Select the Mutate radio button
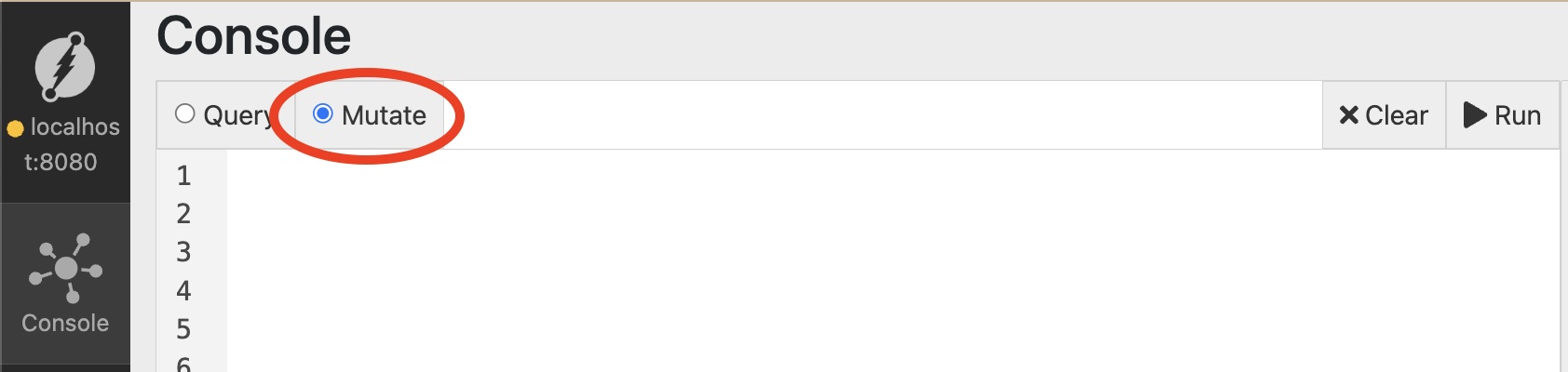Image resolution: width=1568 pixels, height=372 pixels. pos(323,113)
